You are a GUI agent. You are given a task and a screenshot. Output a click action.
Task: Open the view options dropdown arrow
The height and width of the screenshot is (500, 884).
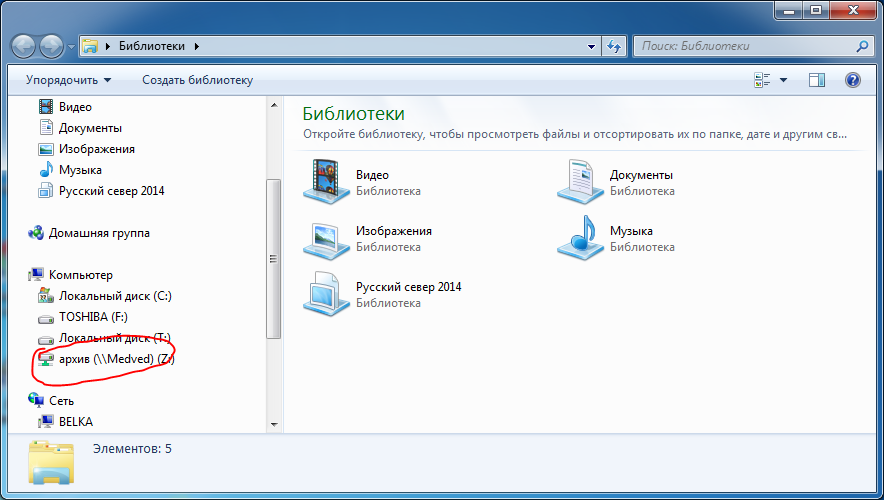[x=783, y=80]
